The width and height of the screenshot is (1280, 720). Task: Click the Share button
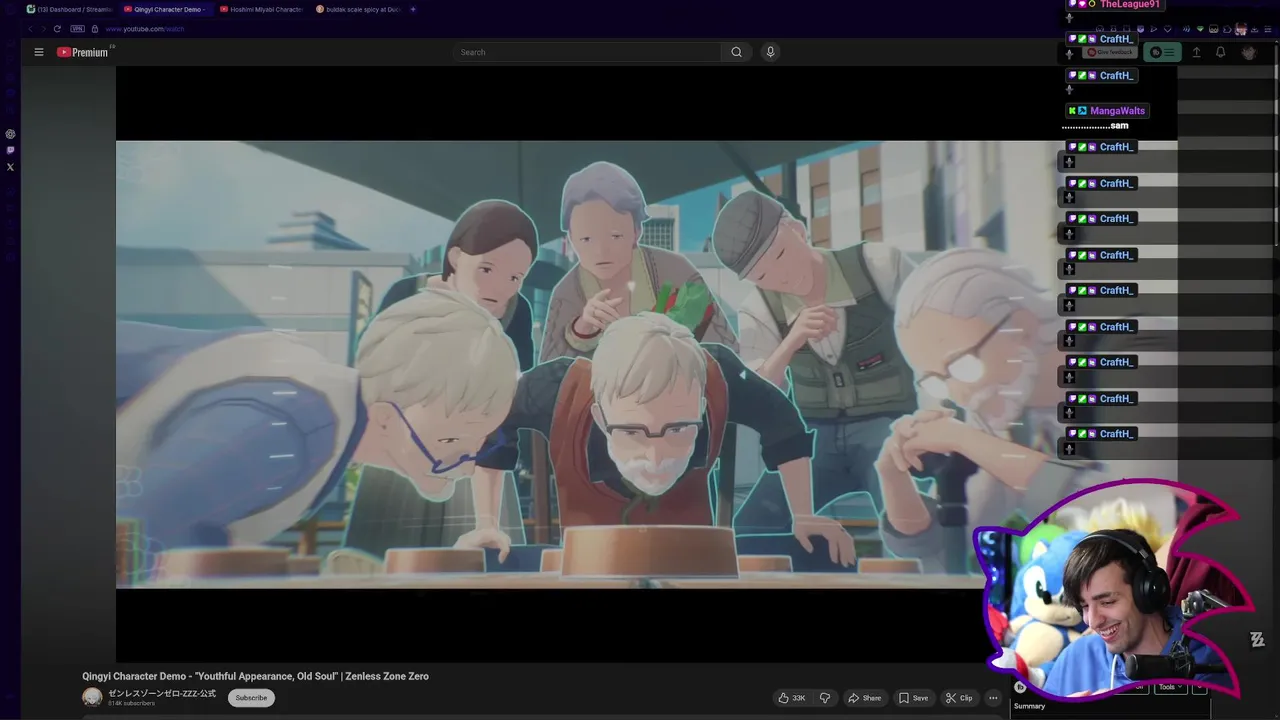(865, 698)
